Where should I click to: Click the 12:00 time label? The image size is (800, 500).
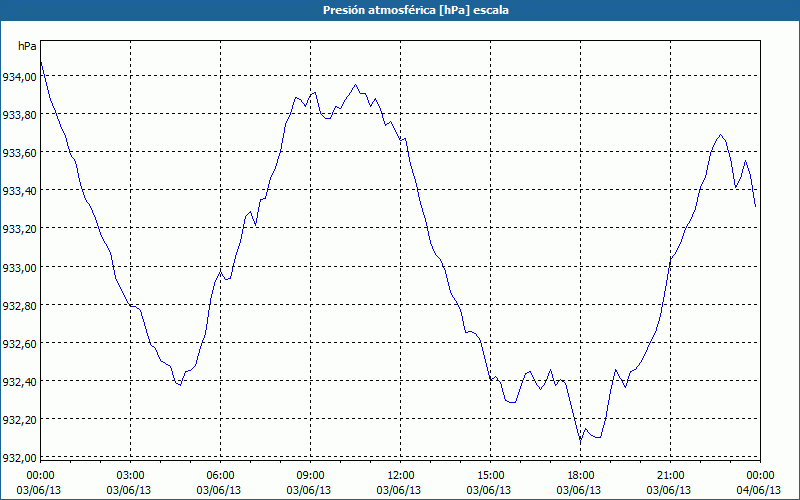click(x=401, y=476)
